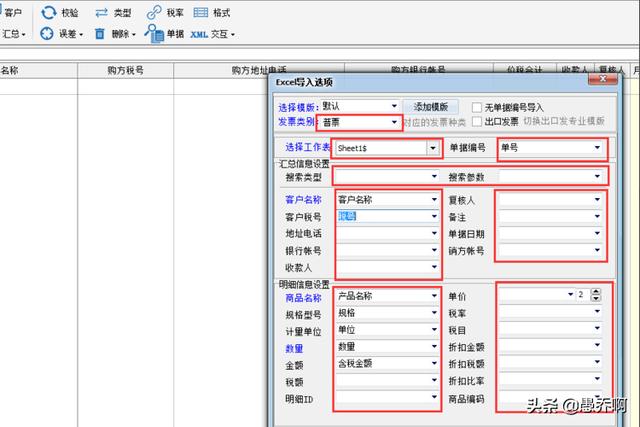The height and width of the screenshot is (427, 640).
Task: Click the 删除 trash can icon
Action: 100,33
